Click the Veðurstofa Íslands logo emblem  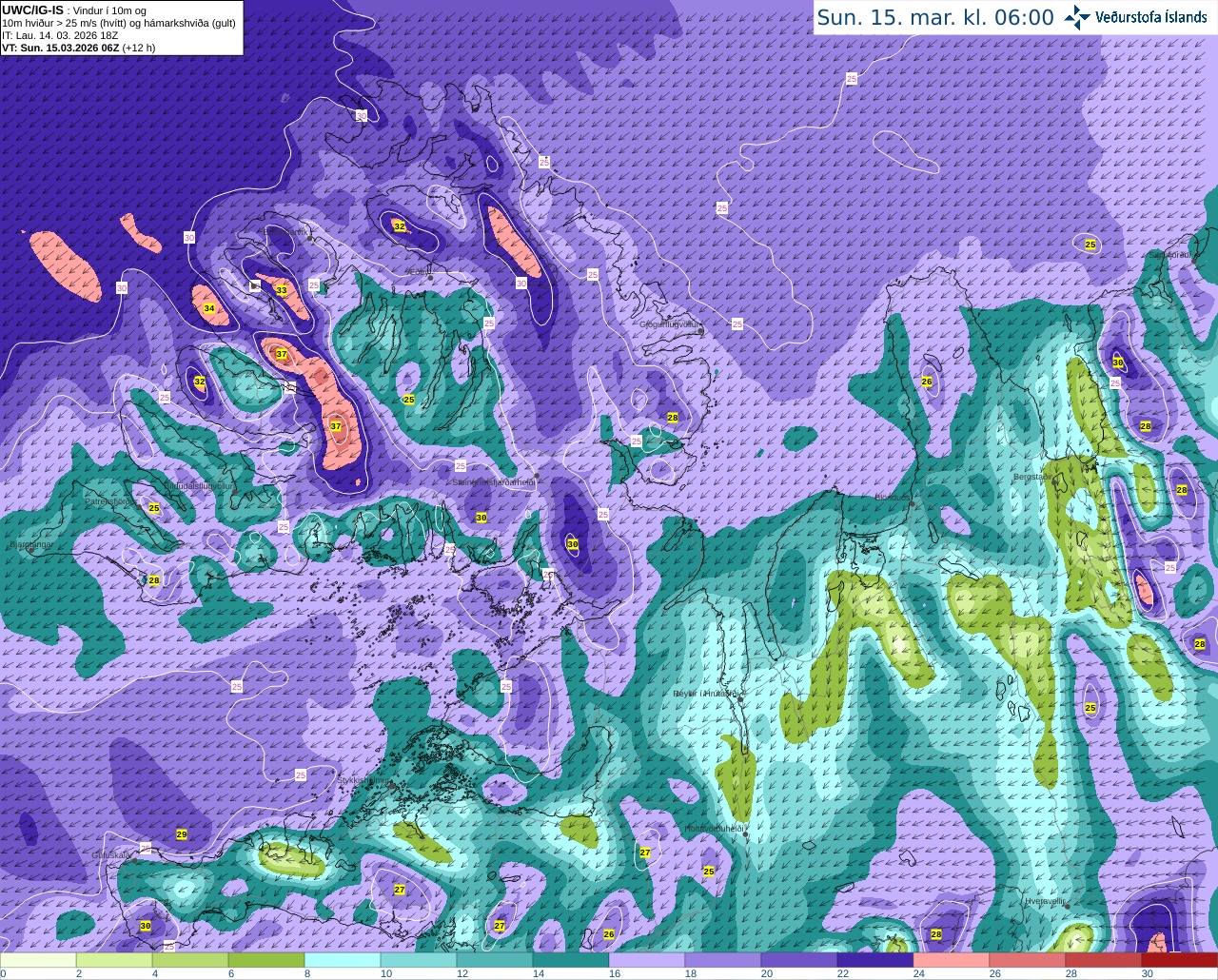pos(1076,17)
